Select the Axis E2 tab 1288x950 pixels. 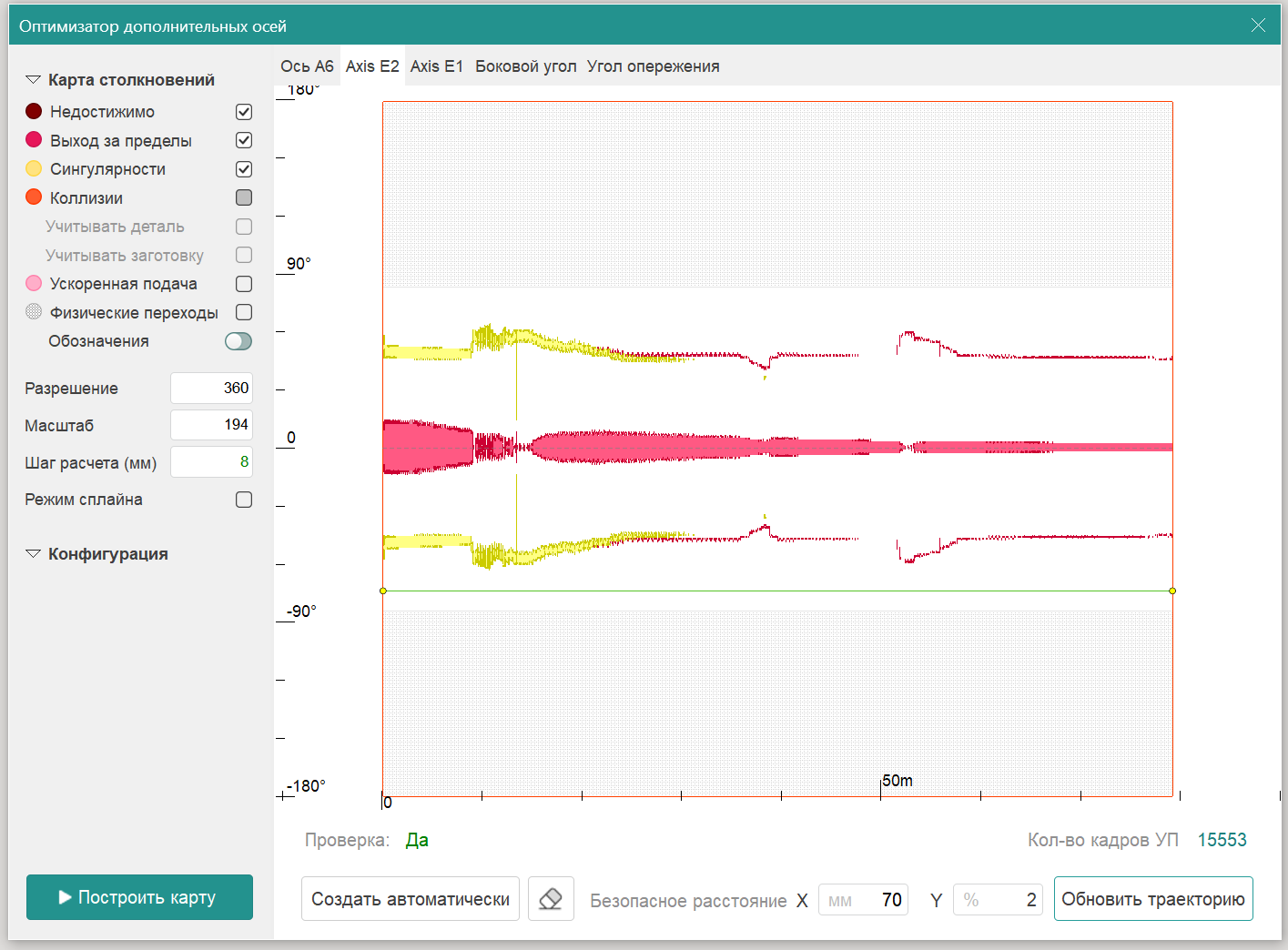tap(372, 66)
